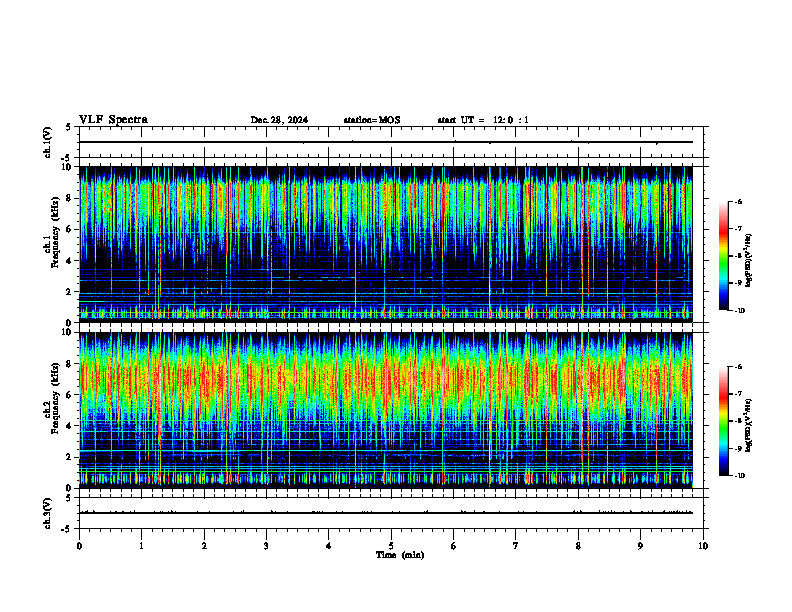
Task: Click the ch.2 colorbar log(PSD) label
Action: [x=748, y=425]
